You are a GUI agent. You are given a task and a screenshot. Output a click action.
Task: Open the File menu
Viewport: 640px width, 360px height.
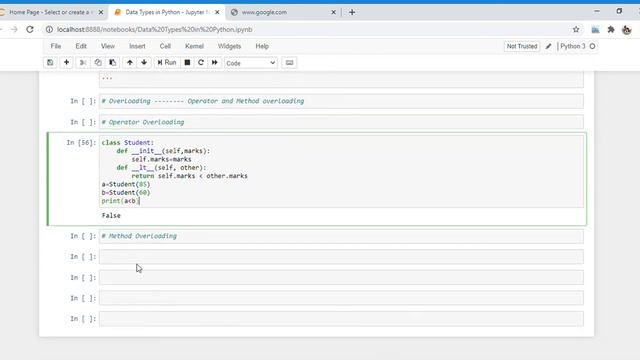(x=56, y=47)
